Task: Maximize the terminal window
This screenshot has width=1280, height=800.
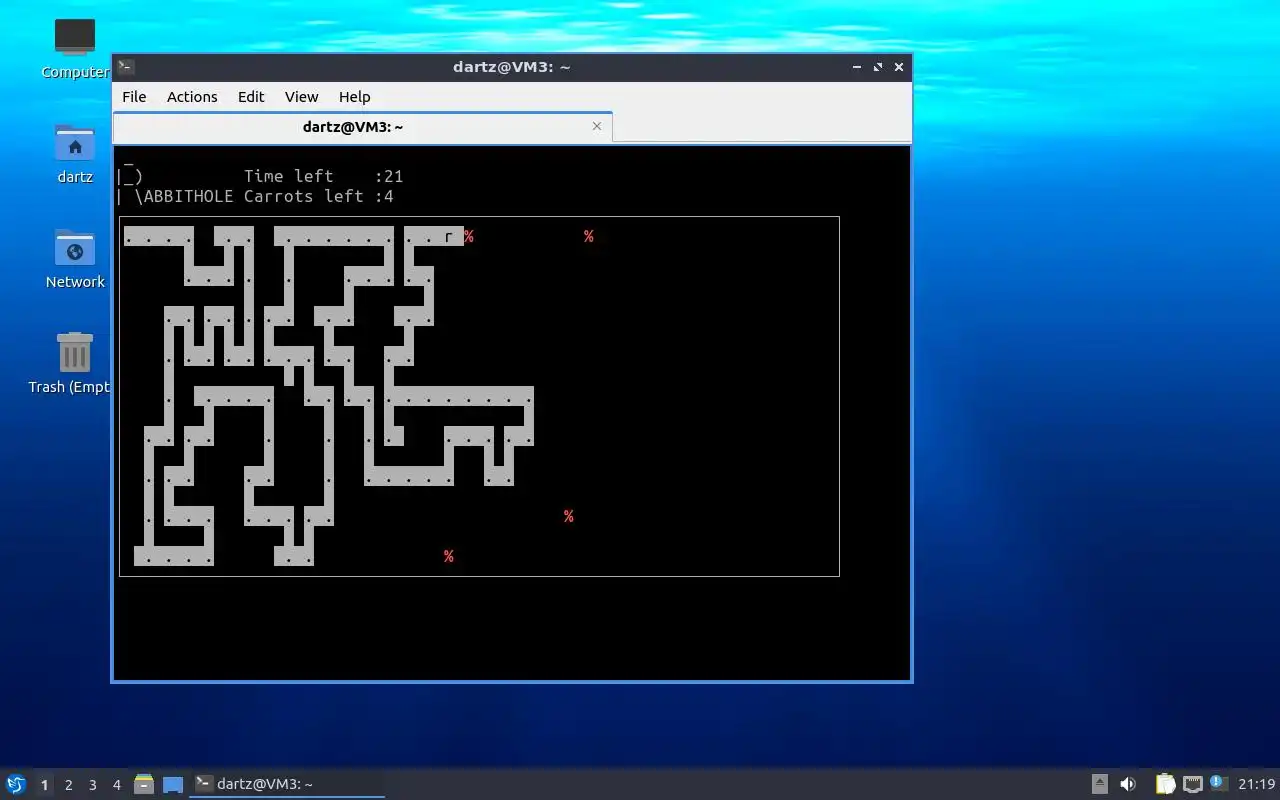Action: tap(878, 67)
